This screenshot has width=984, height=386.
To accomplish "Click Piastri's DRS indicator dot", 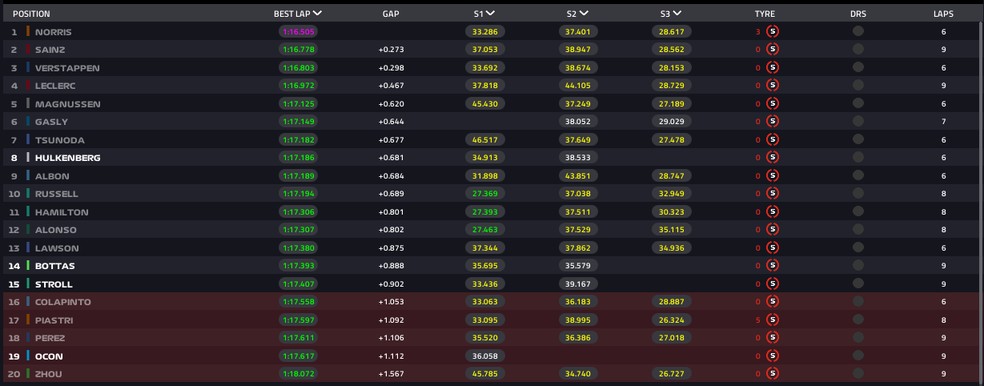I will coord(858,320).
